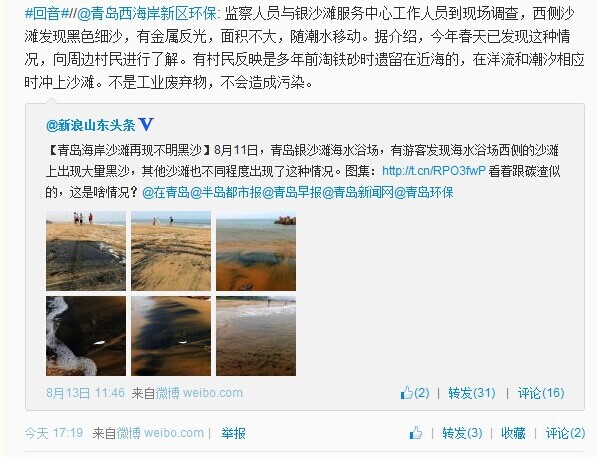Click 转发(3) to repost this weibo
The image size is (597, 457).
462,433
